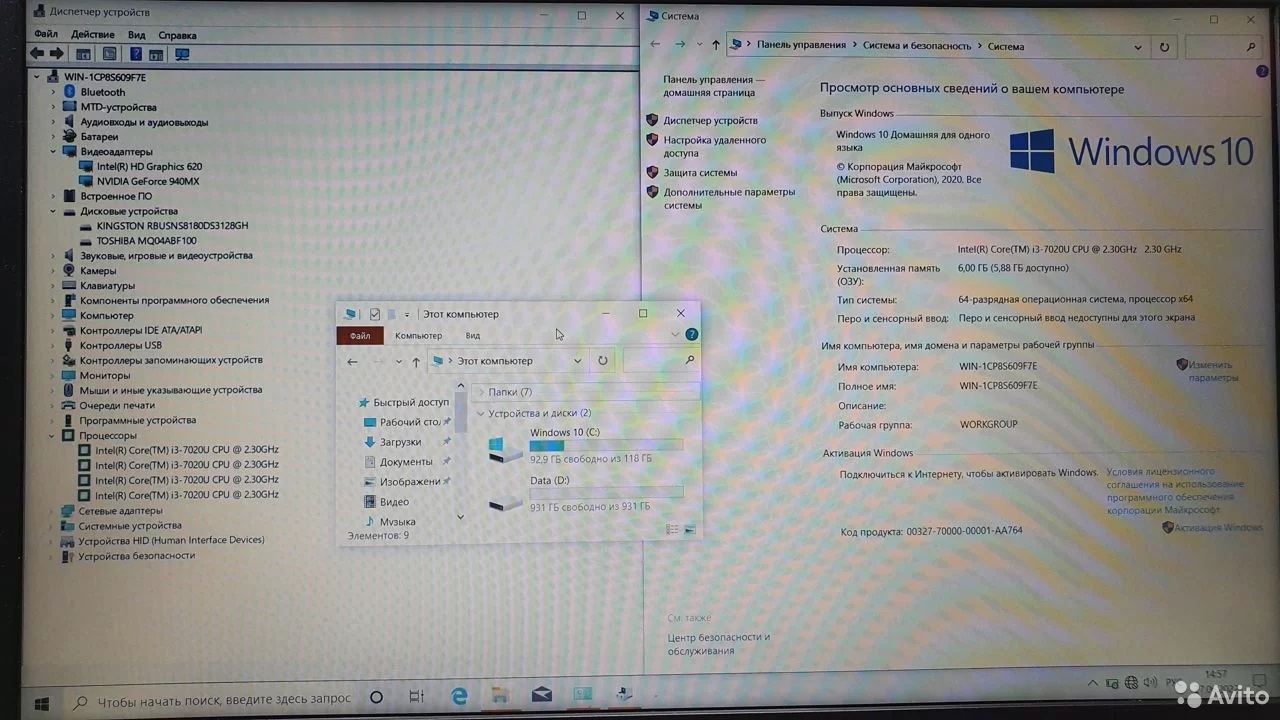Open Защита системы link

tap(700, 172)
